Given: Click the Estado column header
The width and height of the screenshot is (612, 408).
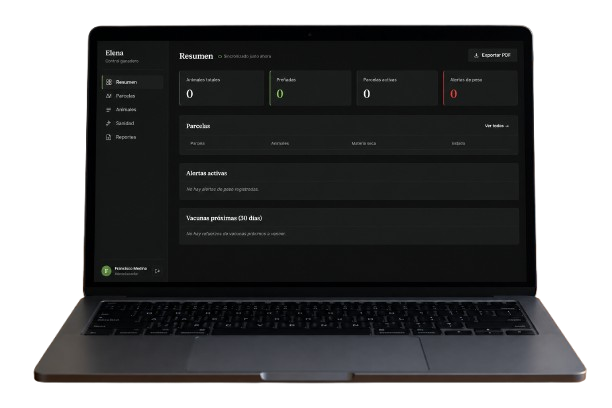Looking at the screenshot, I should [458, 143].
